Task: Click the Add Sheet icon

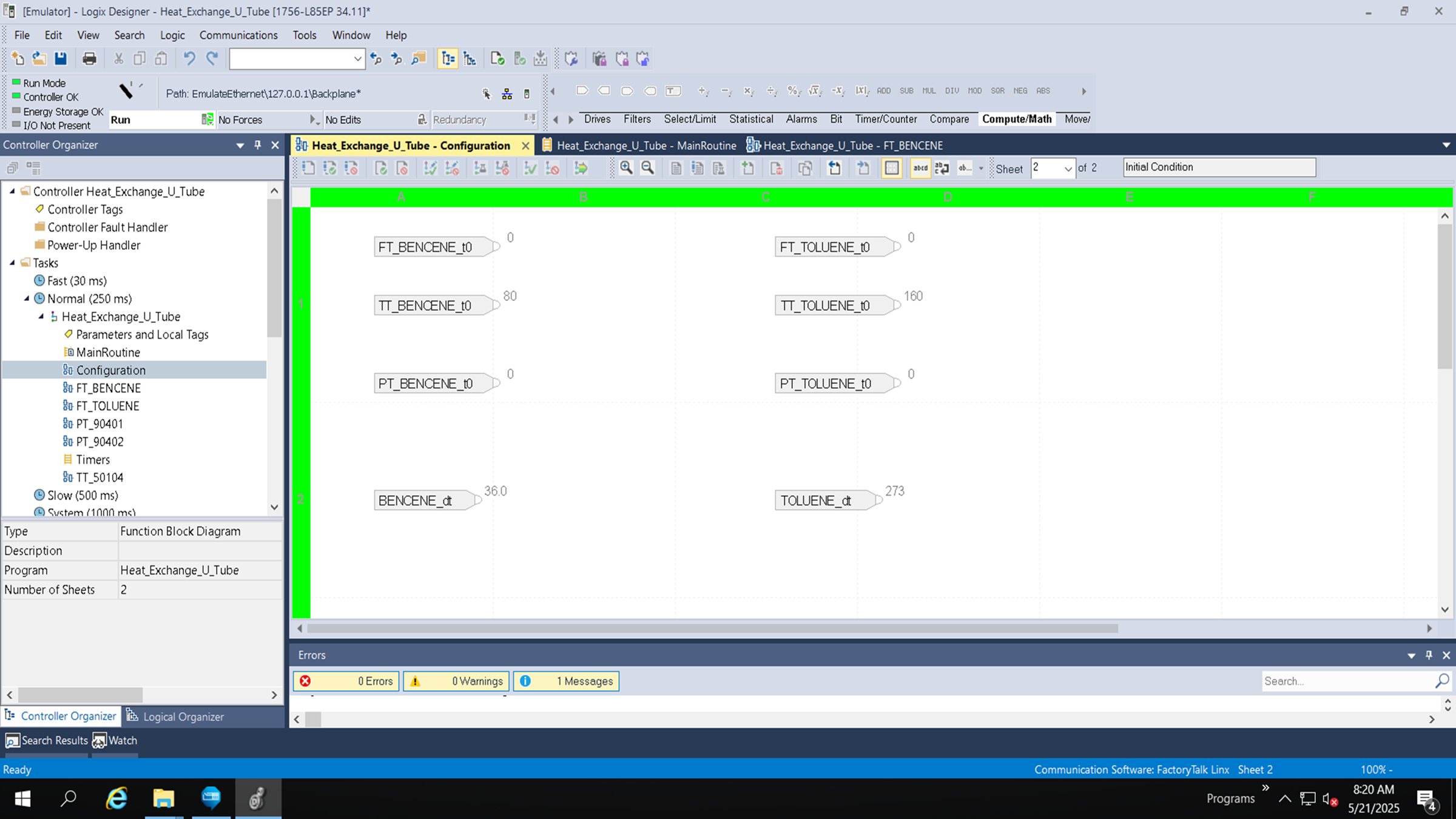Action: pyautogui.click(x=748, y=168)
